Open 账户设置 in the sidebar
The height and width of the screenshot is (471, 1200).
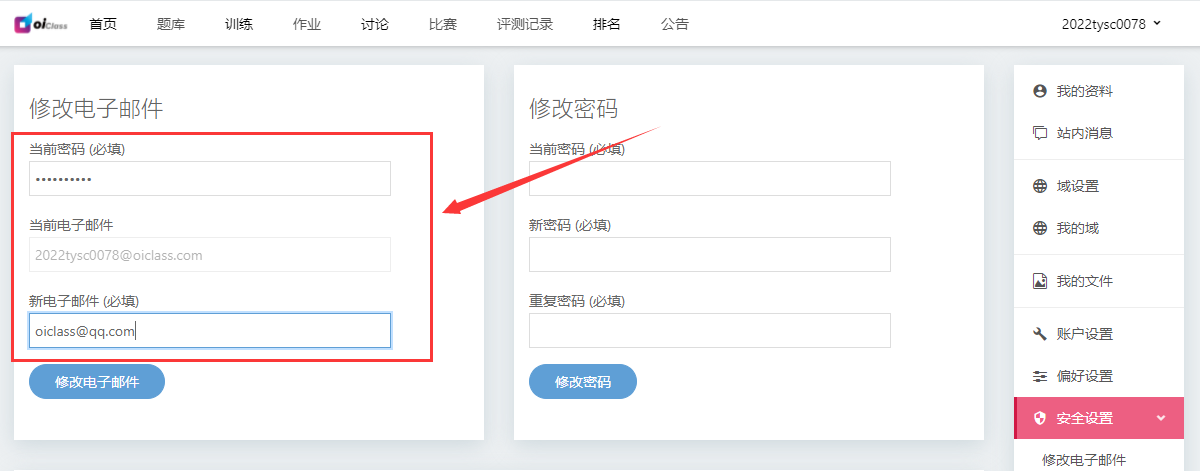pos(1085,334)
